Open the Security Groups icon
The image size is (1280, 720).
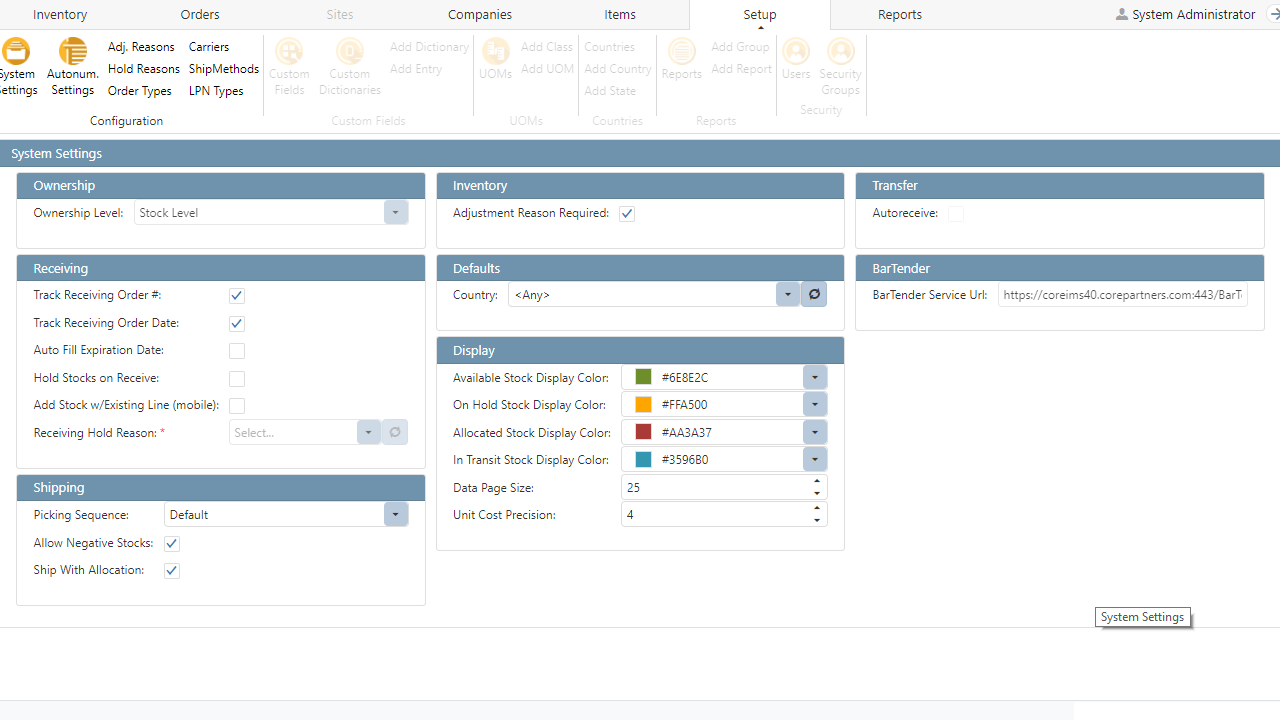coord(841,67)
